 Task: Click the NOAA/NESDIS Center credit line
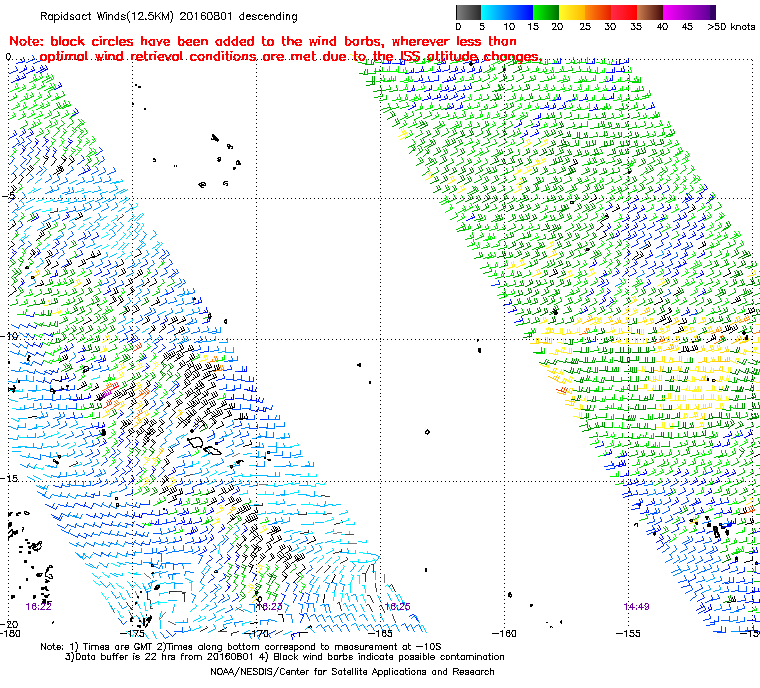pyautogui.click(x=352, y=672)
